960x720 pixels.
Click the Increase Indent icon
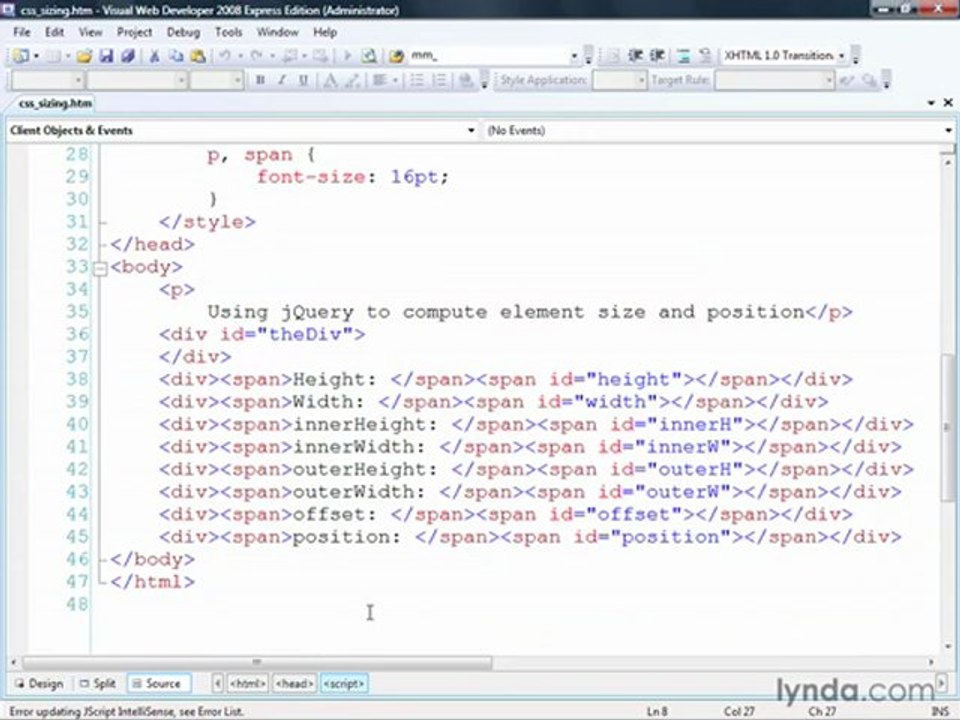(x=657, y=56)
